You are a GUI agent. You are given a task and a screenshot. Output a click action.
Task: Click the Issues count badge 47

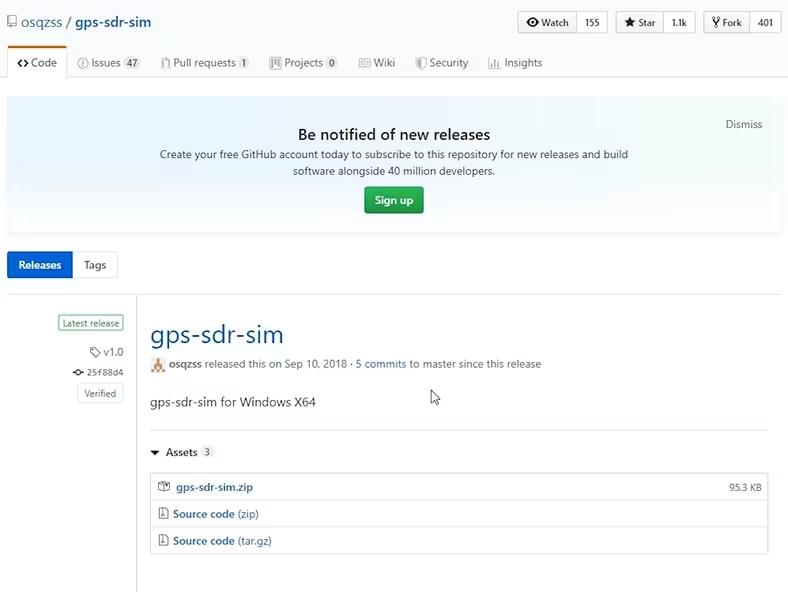[132, 63]
